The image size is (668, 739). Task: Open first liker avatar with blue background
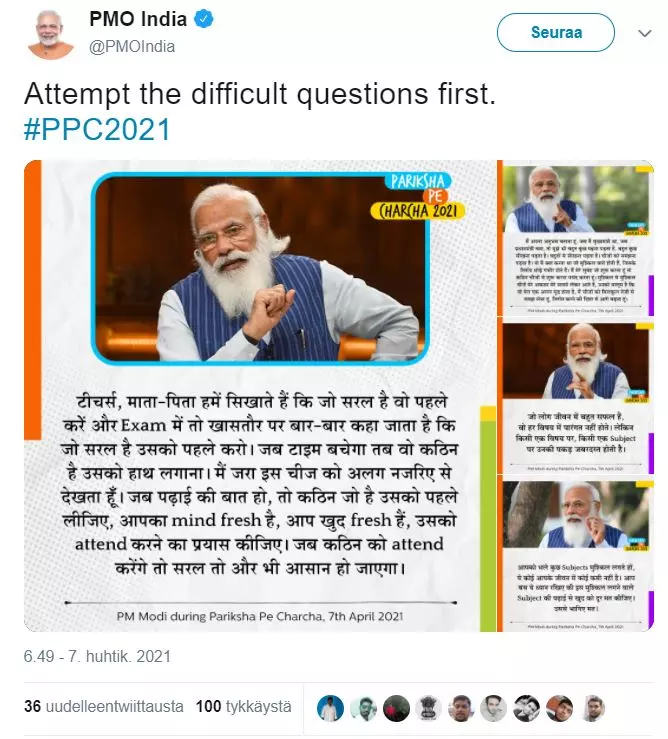click(330, 708)
